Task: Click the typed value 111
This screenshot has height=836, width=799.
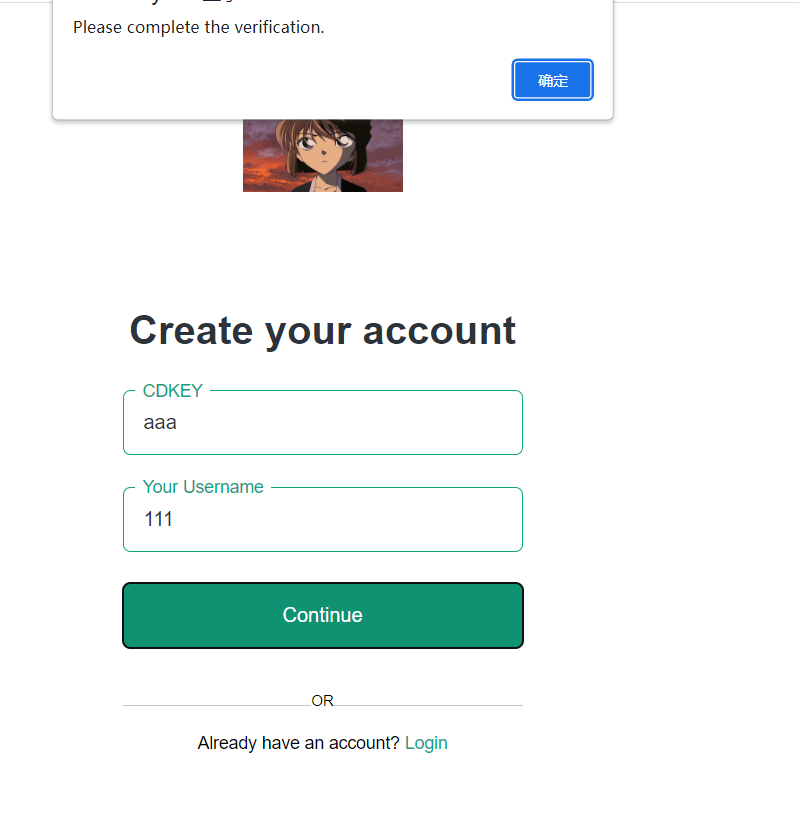Action: 158,519
